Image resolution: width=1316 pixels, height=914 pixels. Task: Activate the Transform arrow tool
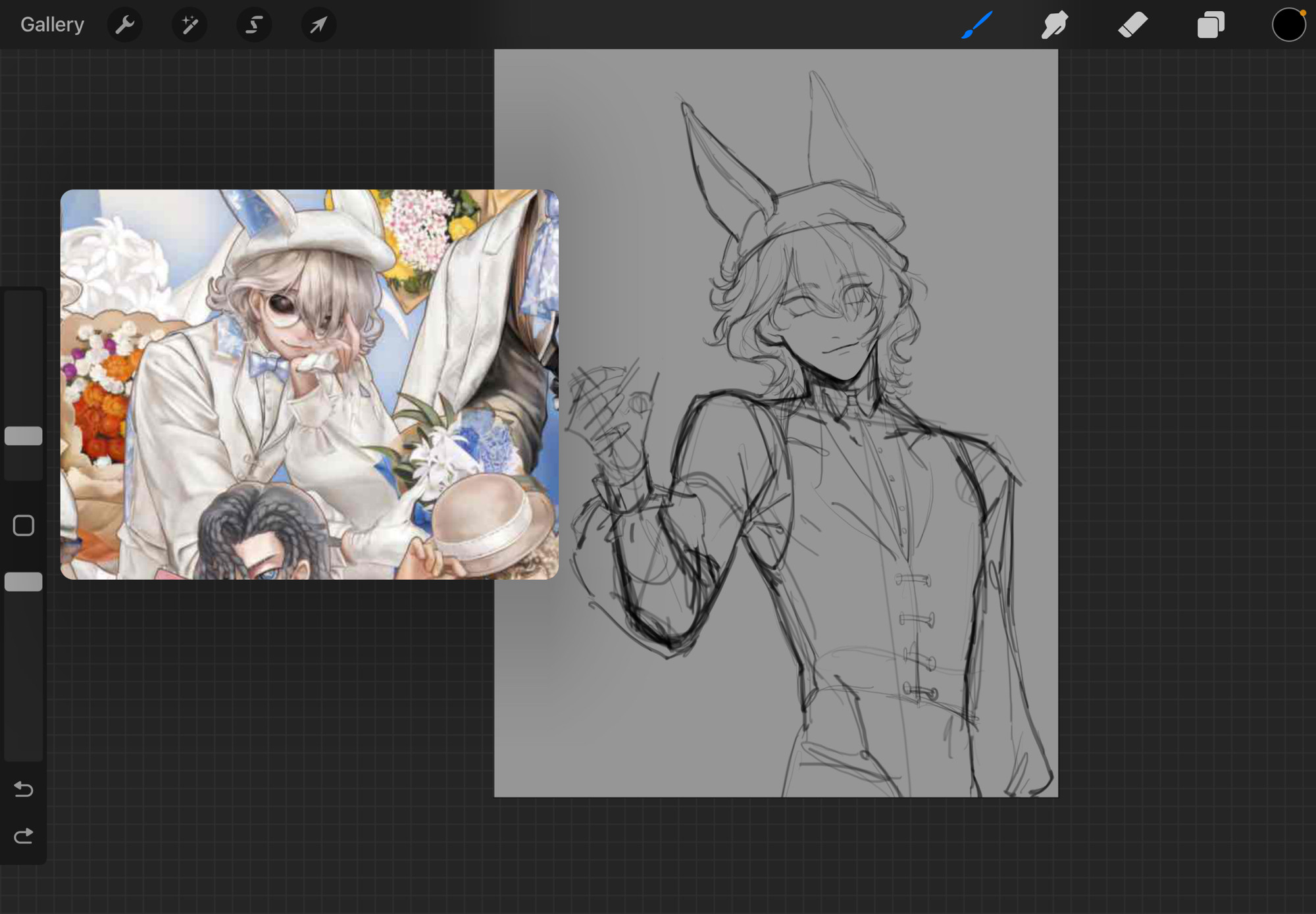[x=318, y=25]
